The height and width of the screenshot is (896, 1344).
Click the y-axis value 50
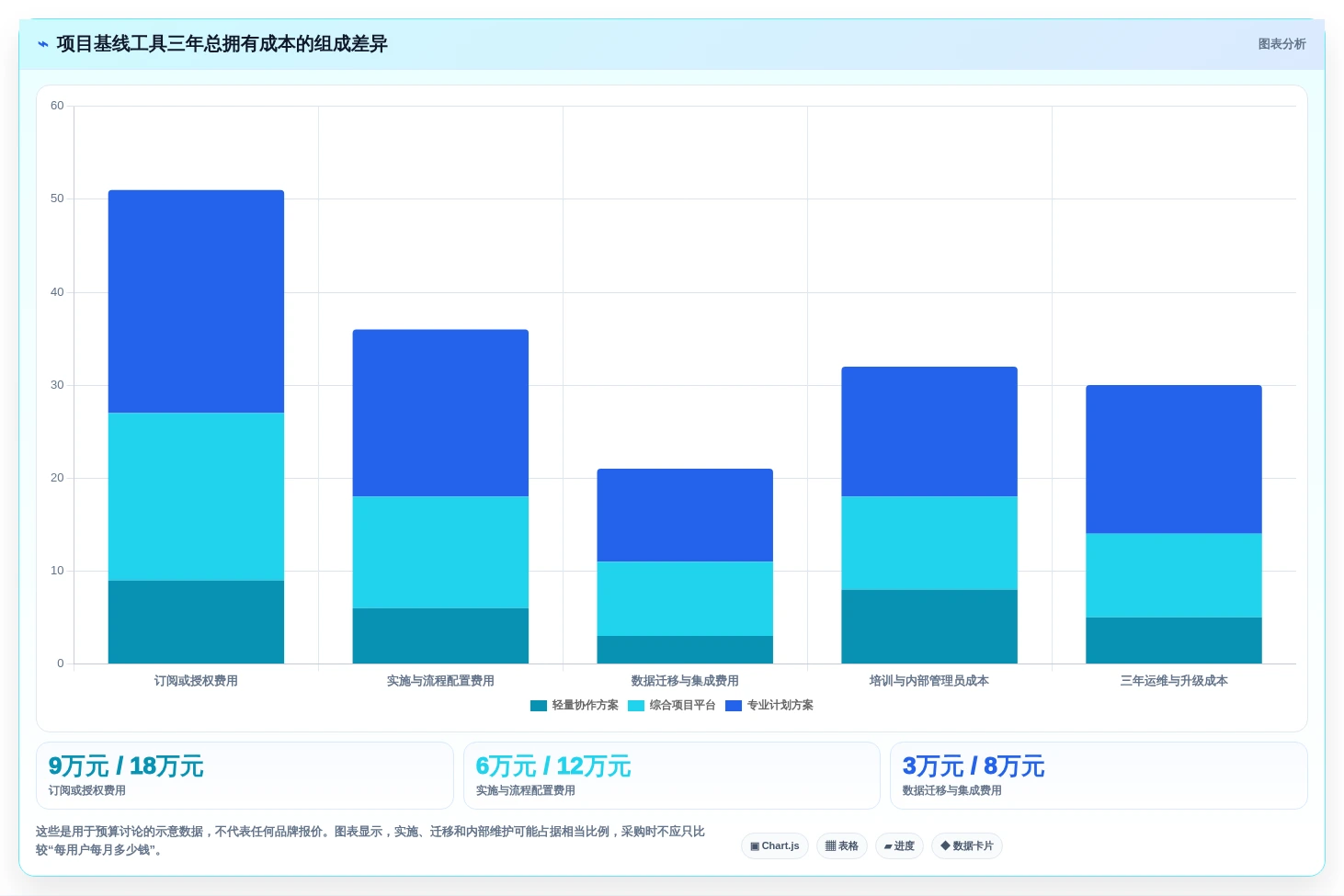[57, 198]
